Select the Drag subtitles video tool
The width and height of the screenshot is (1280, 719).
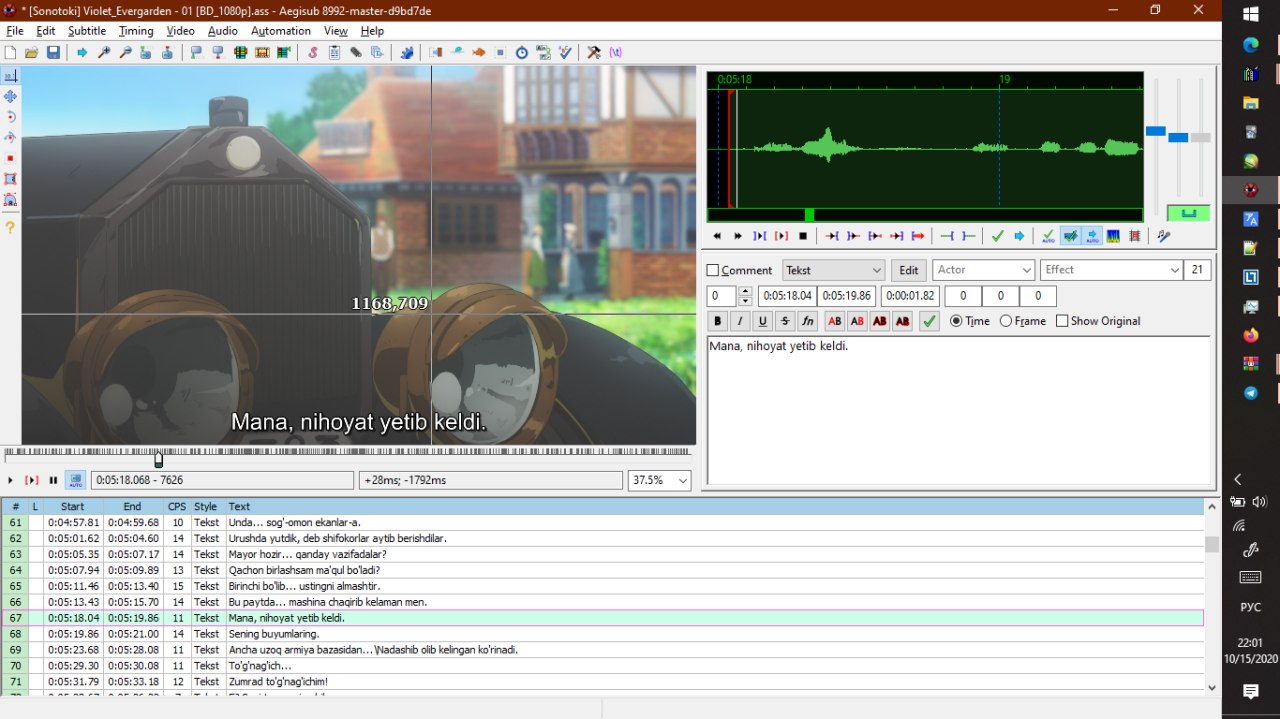[10, 96]
